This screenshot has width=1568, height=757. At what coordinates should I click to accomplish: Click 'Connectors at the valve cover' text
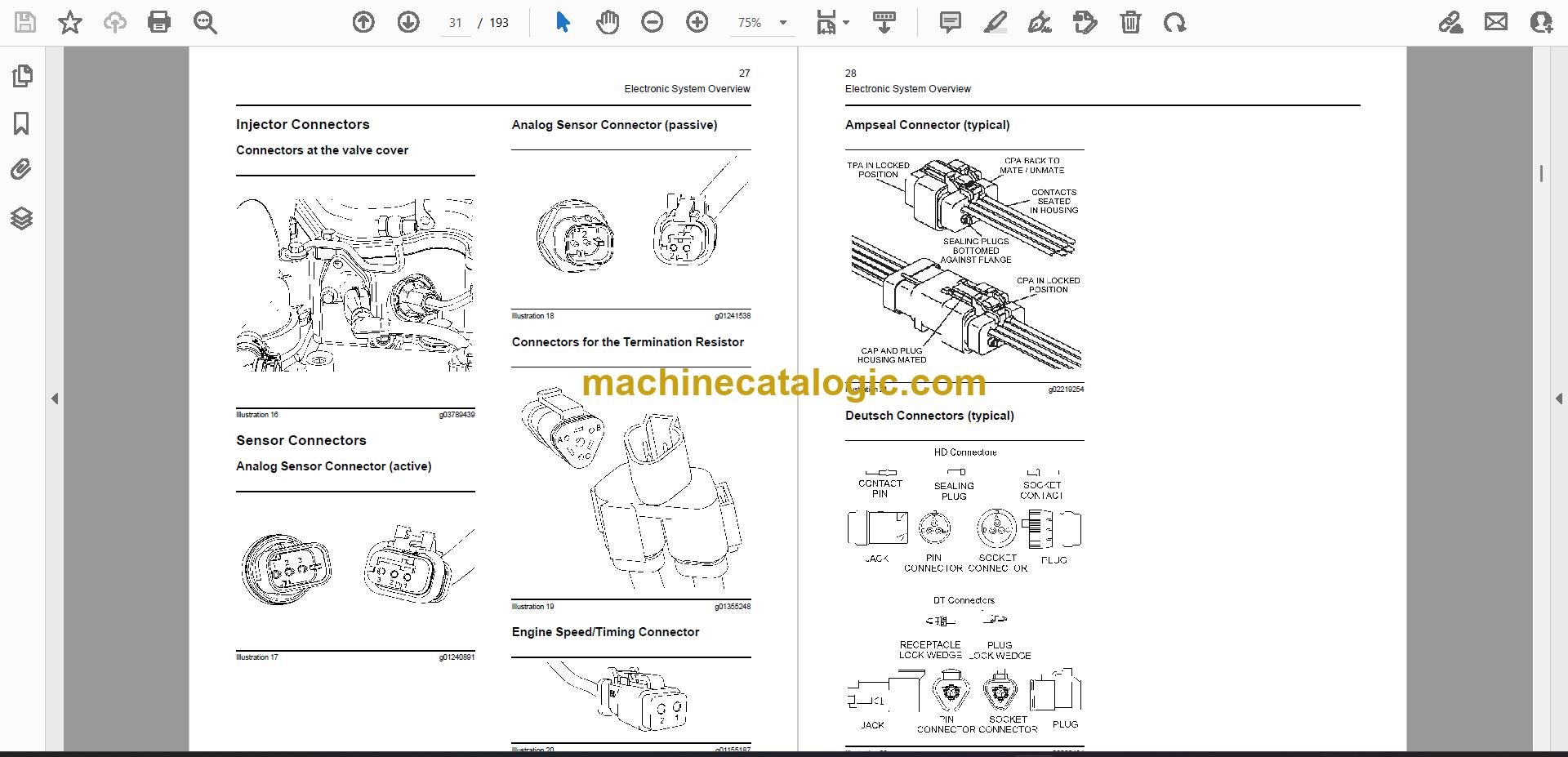(x=322, y=150)
